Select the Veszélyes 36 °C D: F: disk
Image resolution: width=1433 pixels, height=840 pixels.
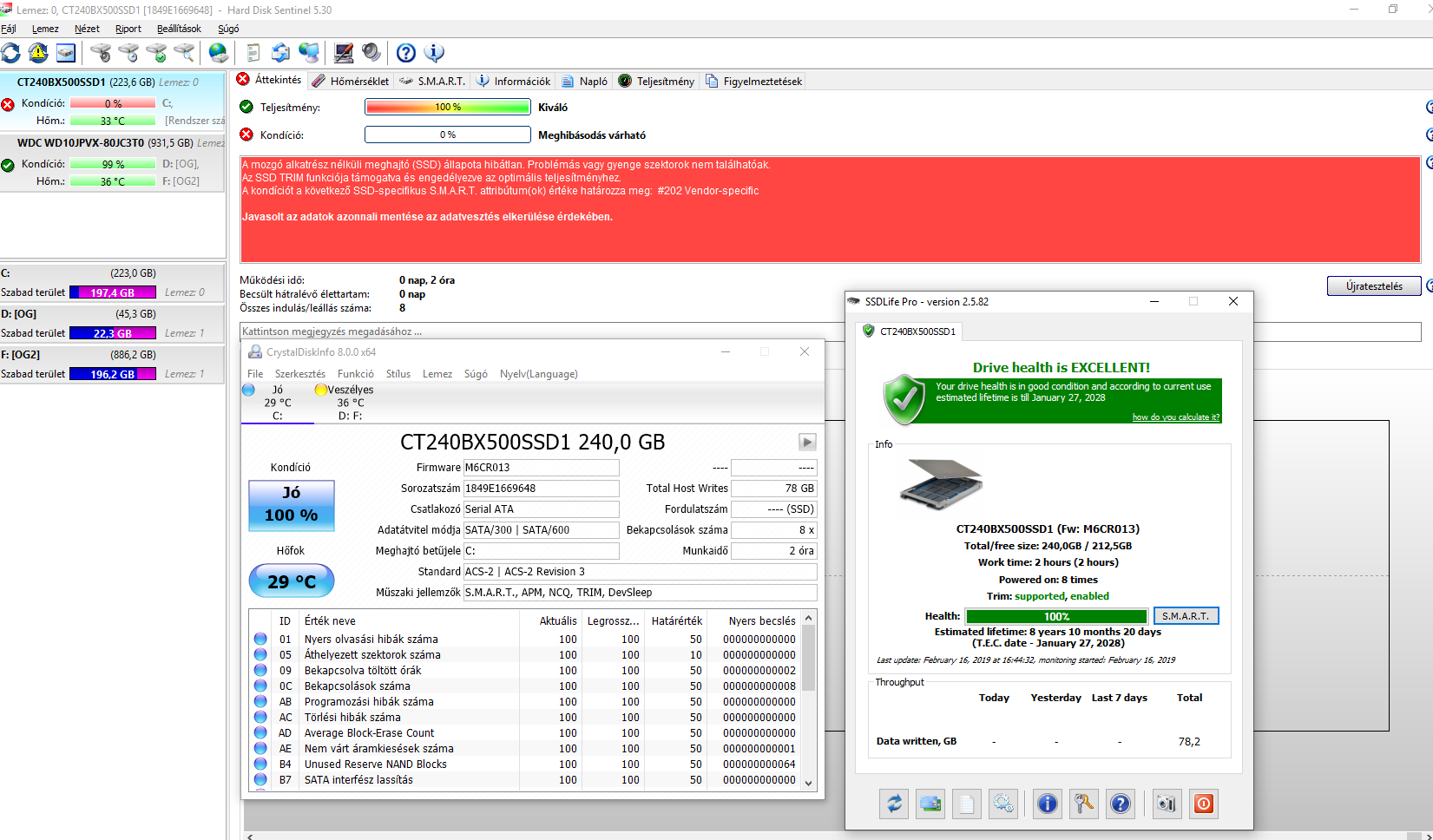[350, 403]
